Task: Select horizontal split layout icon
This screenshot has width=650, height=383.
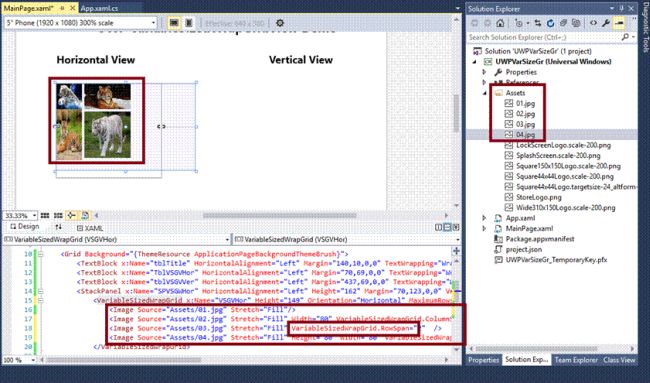Action: pos(447,227)
